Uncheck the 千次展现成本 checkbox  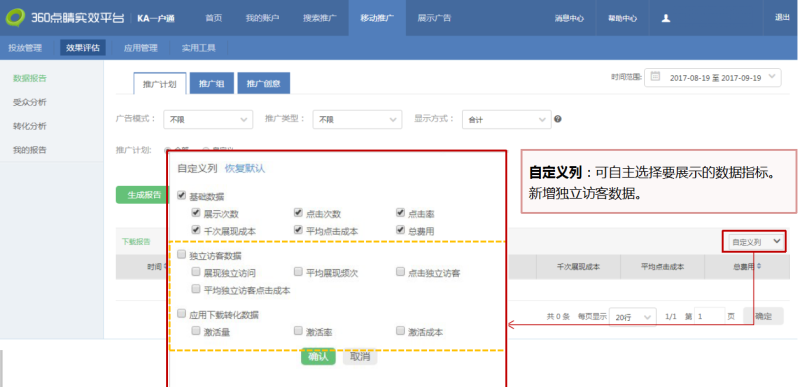pos(195,229)
